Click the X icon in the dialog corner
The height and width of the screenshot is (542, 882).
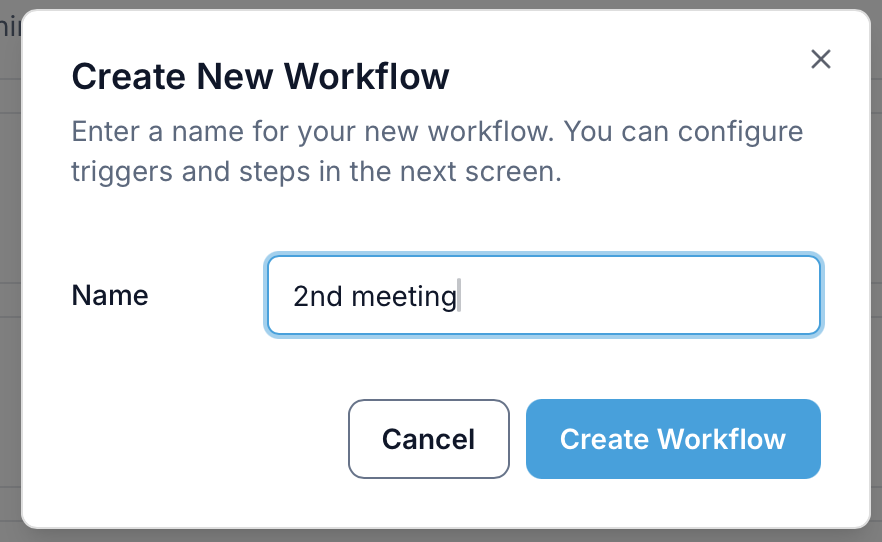821,59
